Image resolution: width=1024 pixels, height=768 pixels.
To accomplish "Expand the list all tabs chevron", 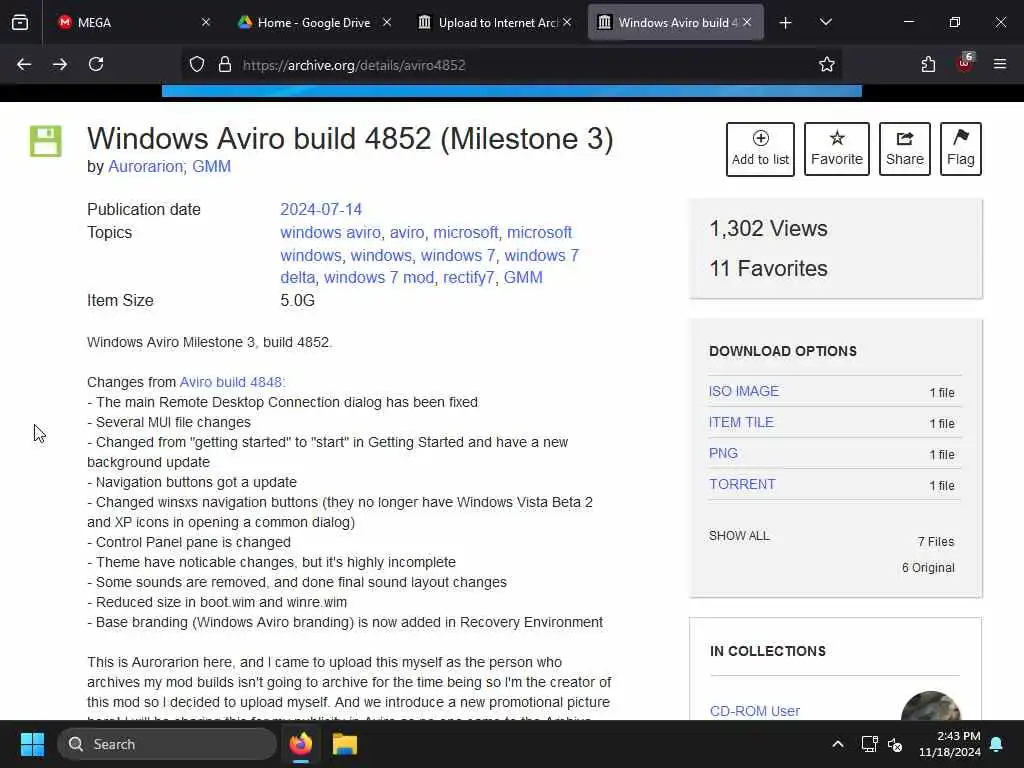I will (x=825, y=23).
